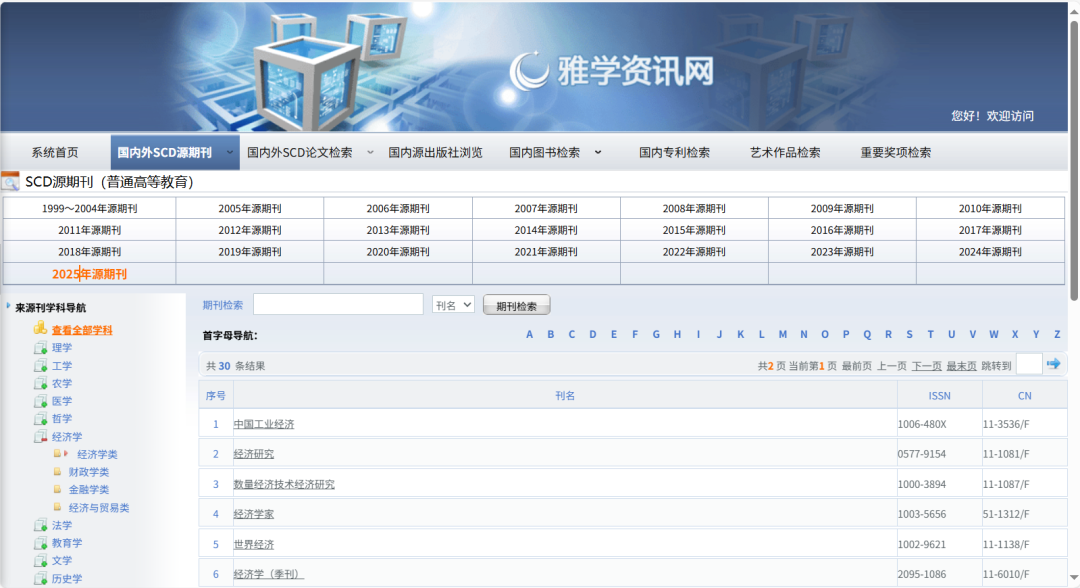Click the blue jump arrow next to 跳转到
Image resolution: width=1080 pixels, height=588 pixels.
click(x=1054, y=363)
